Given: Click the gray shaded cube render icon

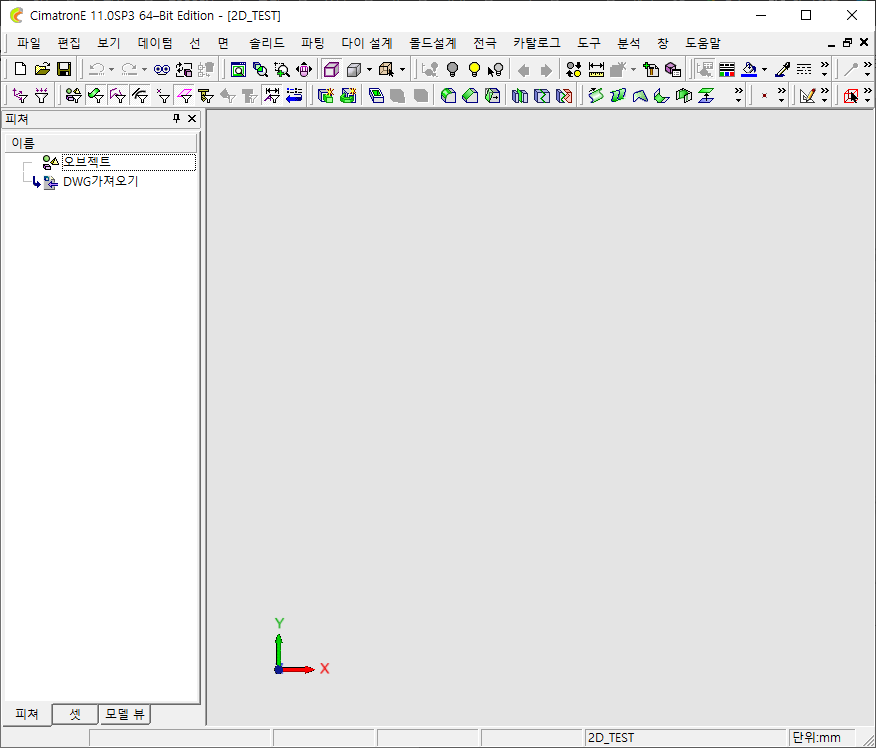Looking at the screenshot, I should [354, 69].
